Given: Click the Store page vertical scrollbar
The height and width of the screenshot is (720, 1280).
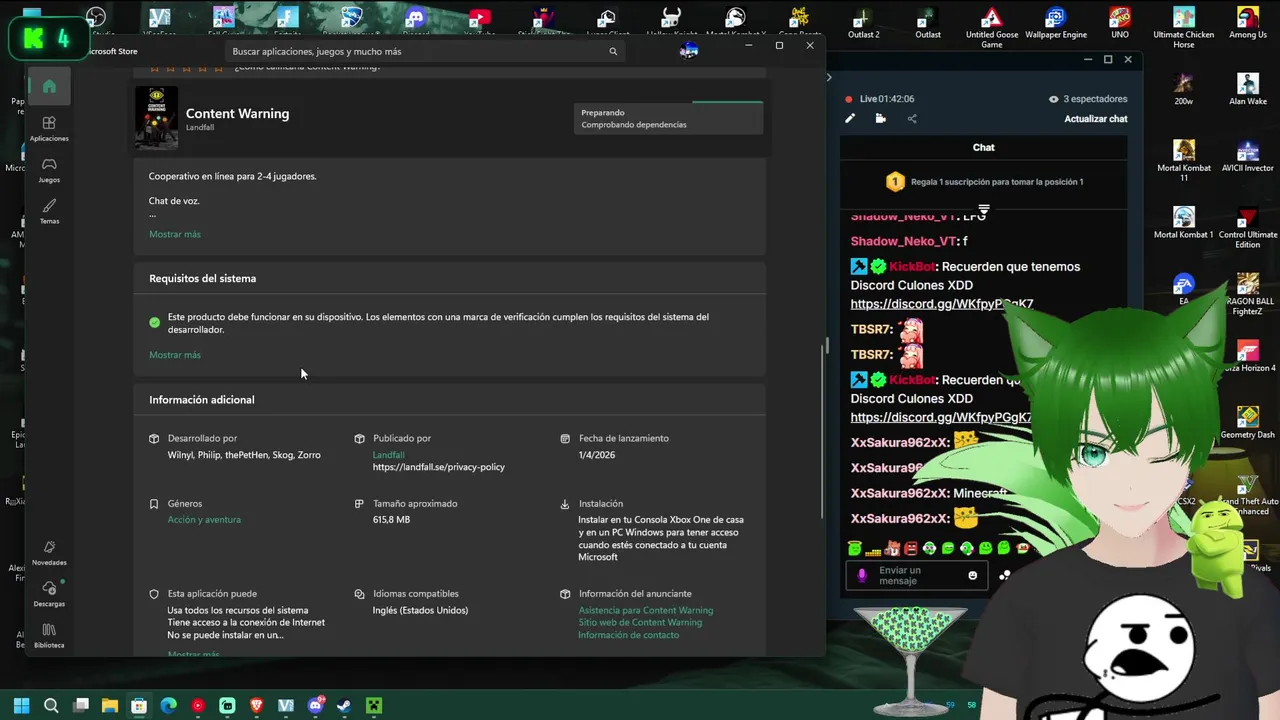Looking at the screenshot, I should click(825, 430).
